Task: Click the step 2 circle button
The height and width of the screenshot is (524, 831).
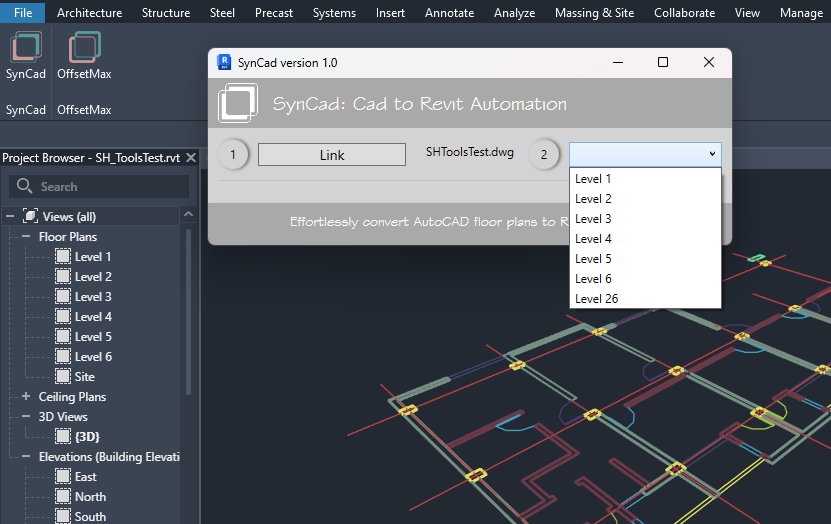Action: pyautogui.click(x=544, y=154)
